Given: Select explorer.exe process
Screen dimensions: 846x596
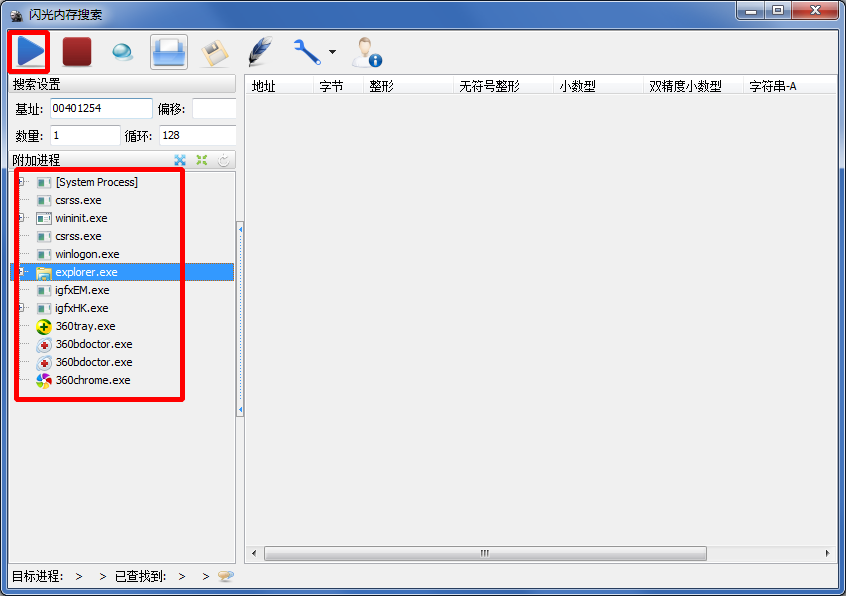Looking at the screenshot, I should 86,272.
